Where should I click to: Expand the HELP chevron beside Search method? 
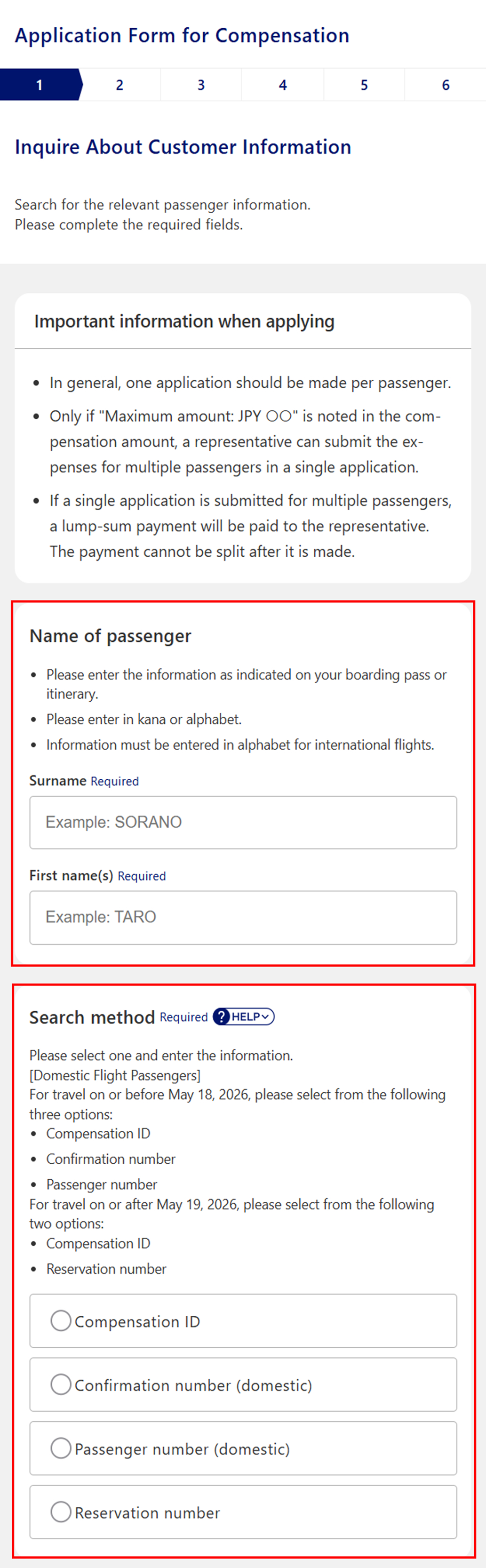coord(265,1016)
